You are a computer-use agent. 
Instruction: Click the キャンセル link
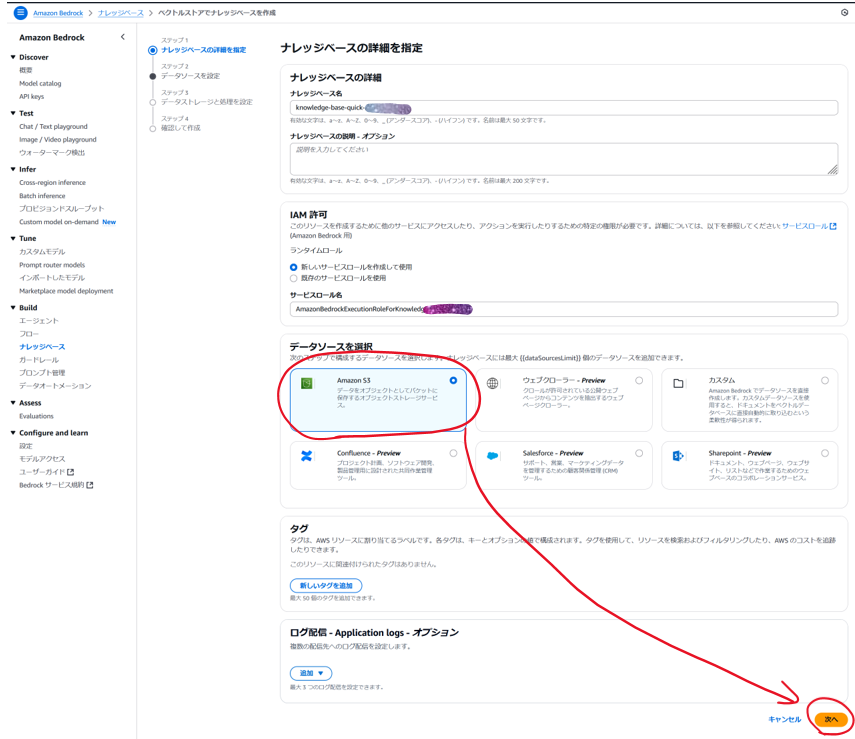[x=785, y=719]
